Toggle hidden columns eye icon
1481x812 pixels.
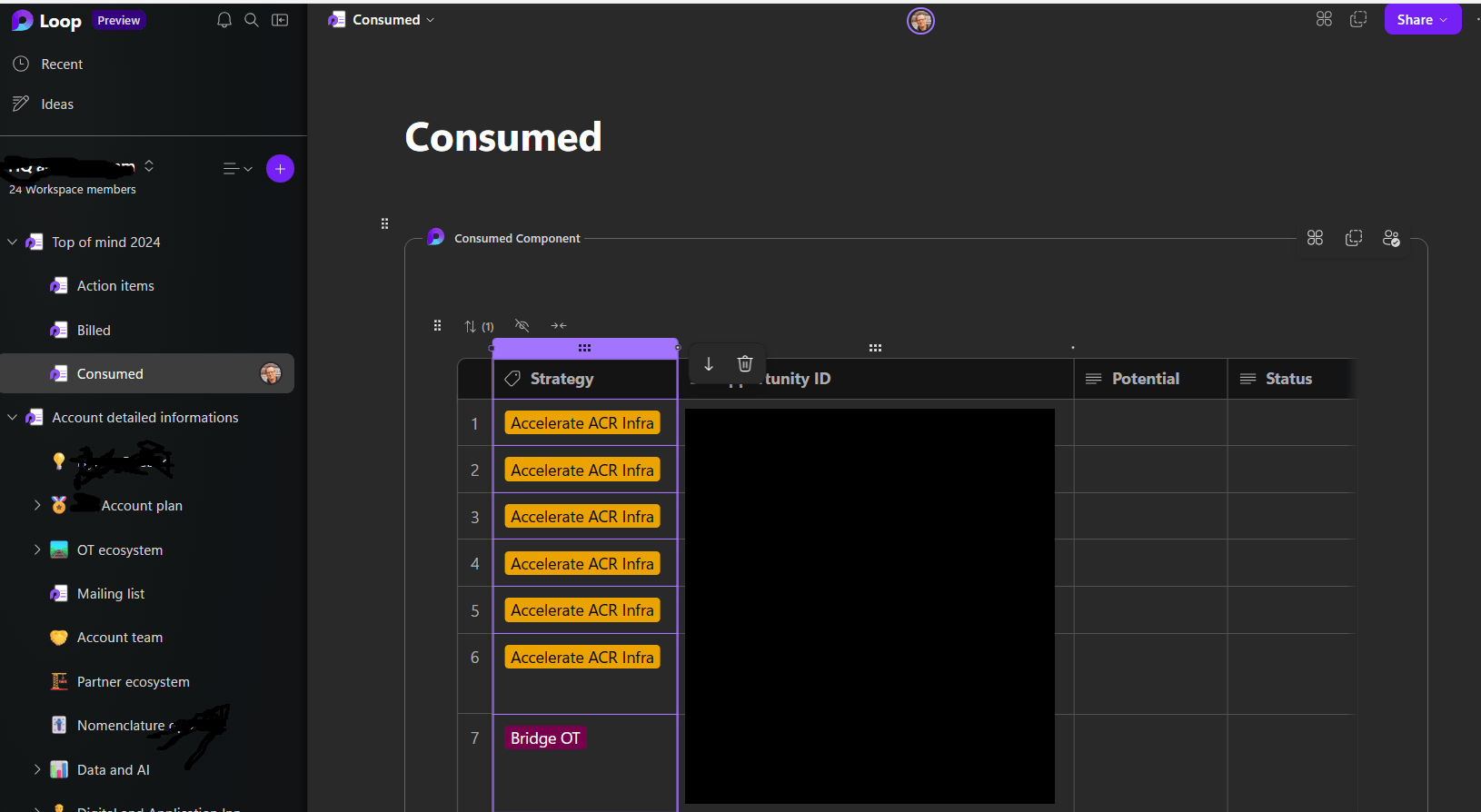[522, 325]
